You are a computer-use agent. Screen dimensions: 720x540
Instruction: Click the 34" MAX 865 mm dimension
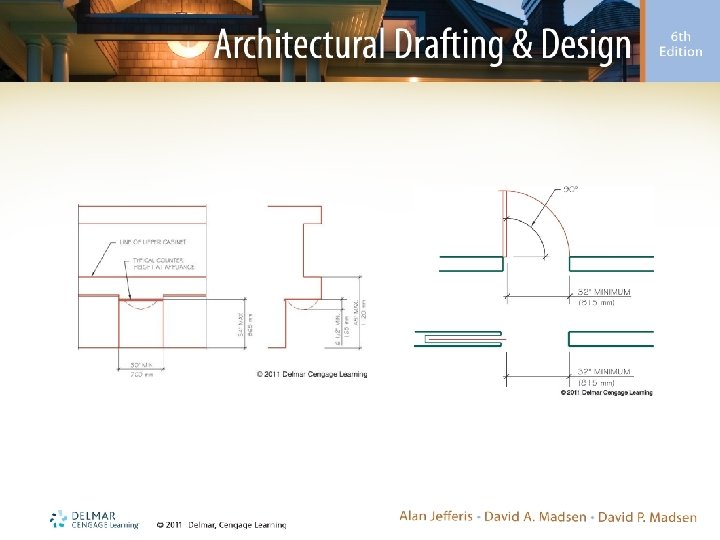tap(245, 325)
